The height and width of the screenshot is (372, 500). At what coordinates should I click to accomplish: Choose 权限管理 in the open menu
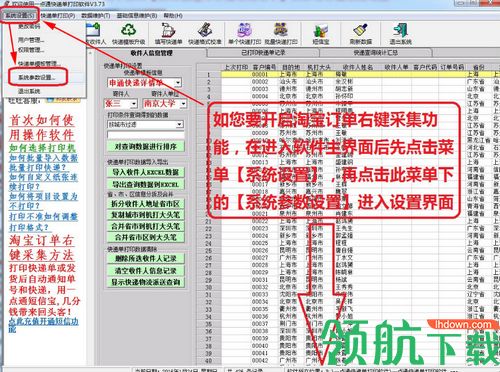(x=31, y=50)
